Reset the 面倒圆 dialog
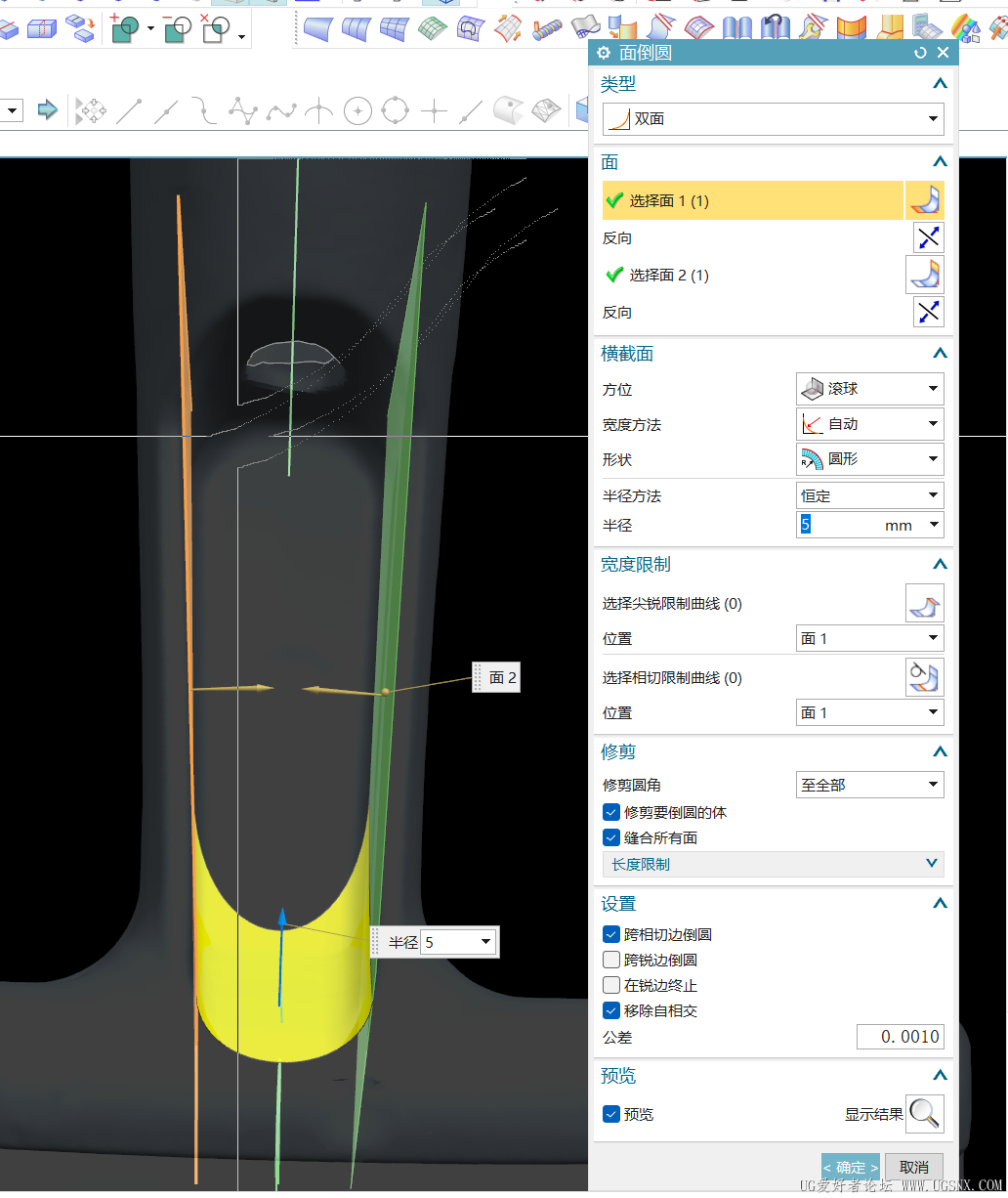1008x1198 pixels. tap(920, 53)
